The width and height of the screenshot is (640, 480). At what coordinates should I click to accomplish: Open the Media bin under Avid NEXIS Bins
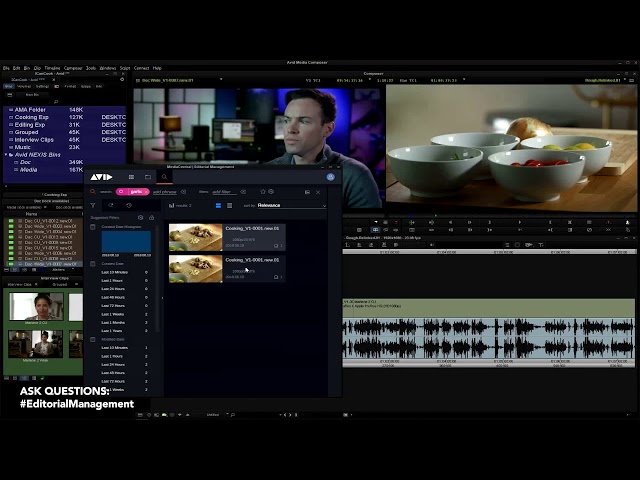(28, 170)
